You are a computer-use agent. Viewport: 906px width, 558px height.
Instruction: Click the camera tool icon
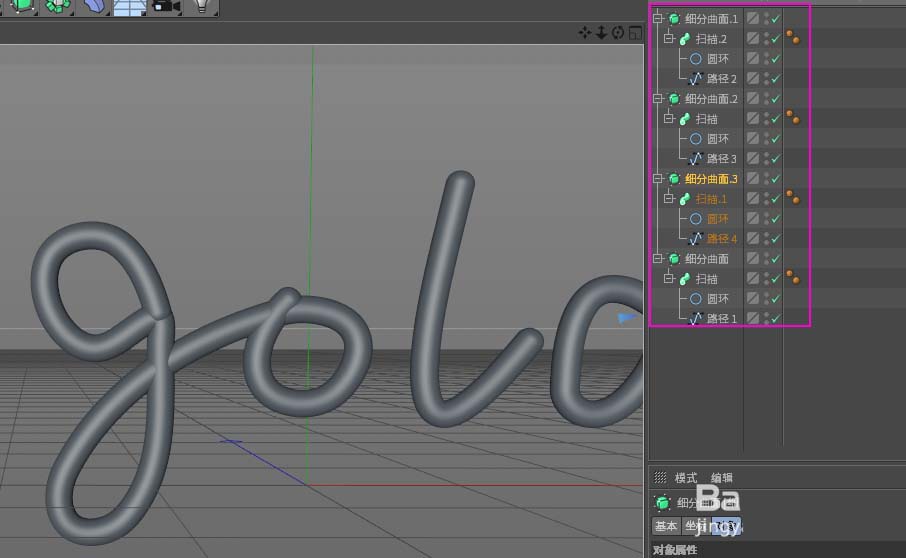tap(165, 7)
